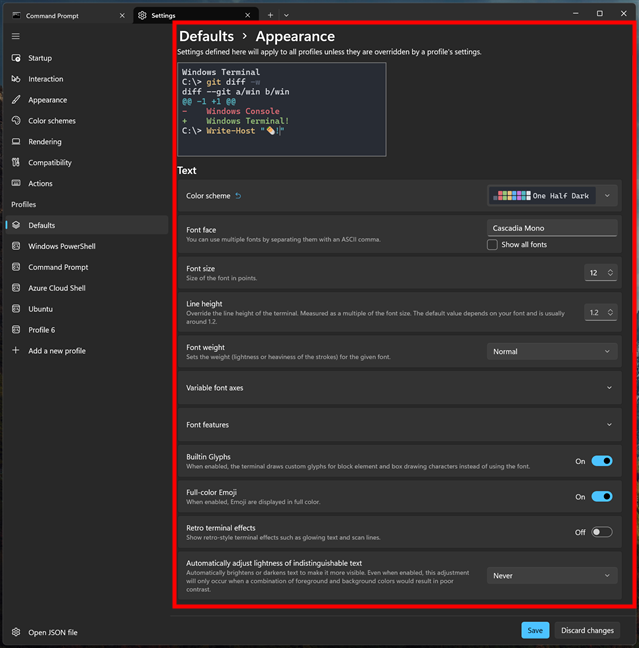Select the Windows PowerShell profile
Viewport: 639px width, 648px height.
click(x=87, y=246)
